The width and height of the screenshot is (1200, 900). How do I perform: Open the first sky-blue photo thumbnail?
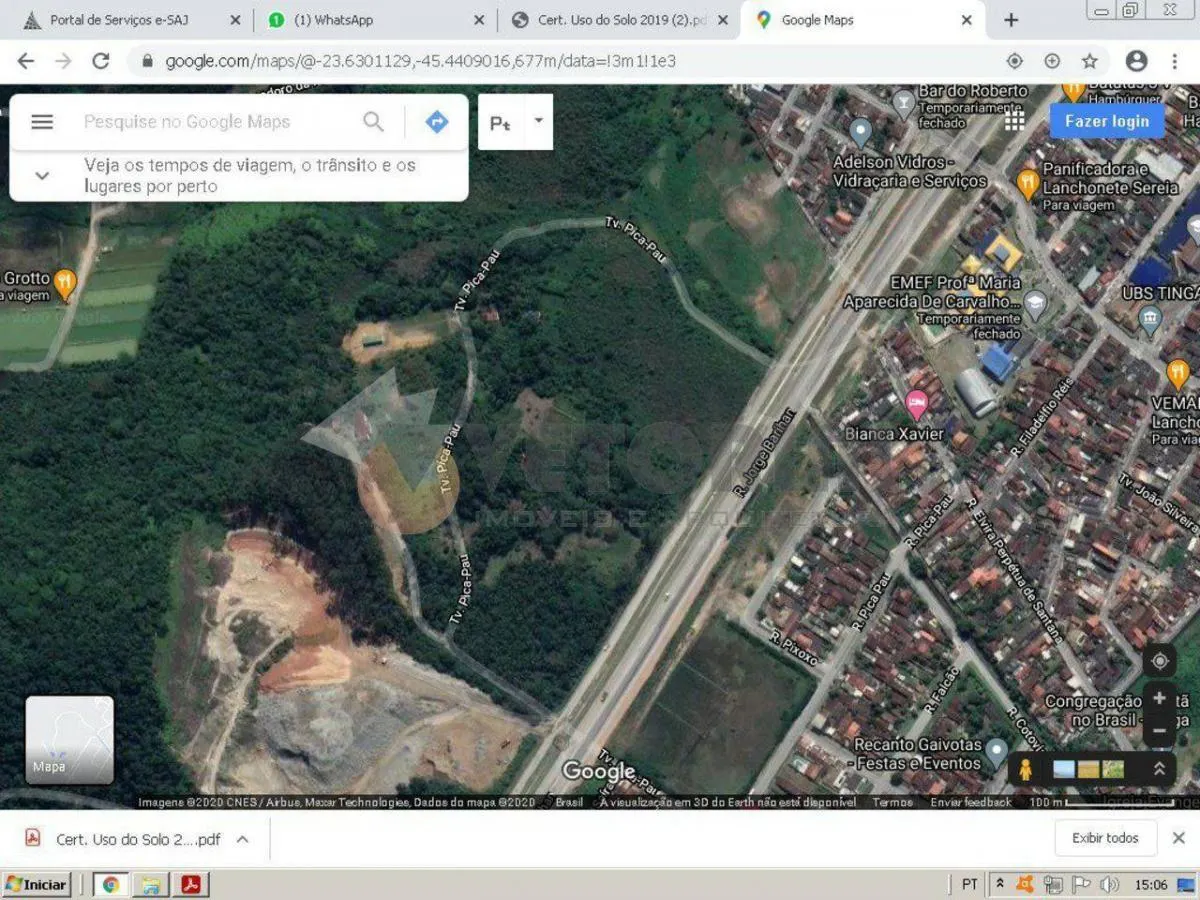coord(1064,769)
